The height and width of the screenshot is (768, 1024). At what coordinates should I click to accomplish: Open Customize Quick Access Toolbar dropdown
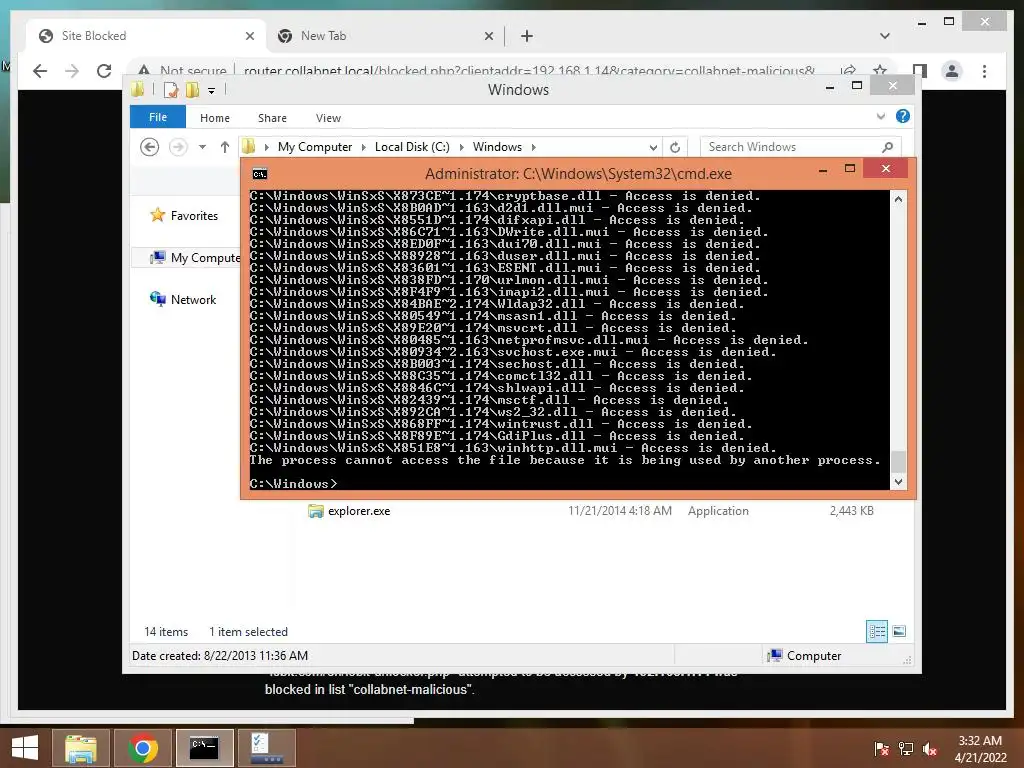click(212, 90)
